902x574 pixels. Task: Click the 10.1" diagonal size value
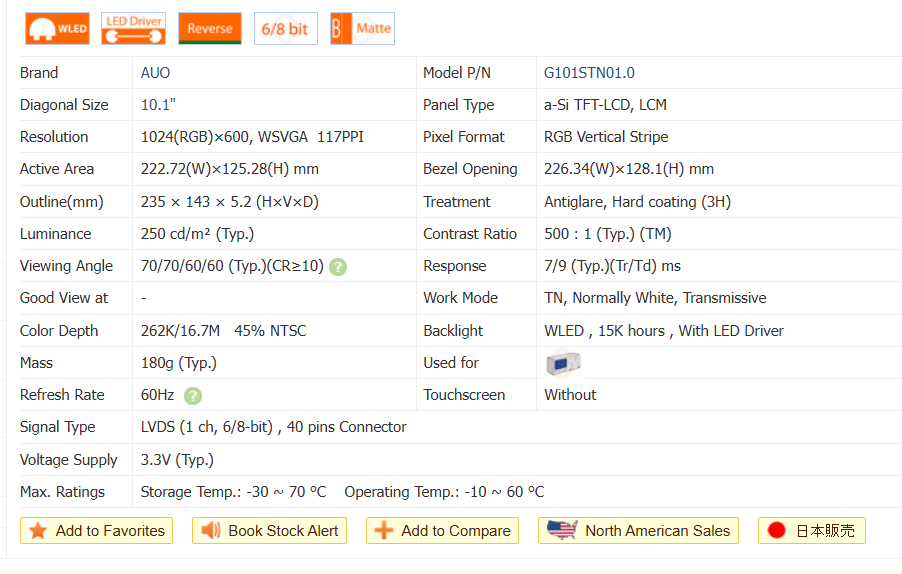point(158,105)
